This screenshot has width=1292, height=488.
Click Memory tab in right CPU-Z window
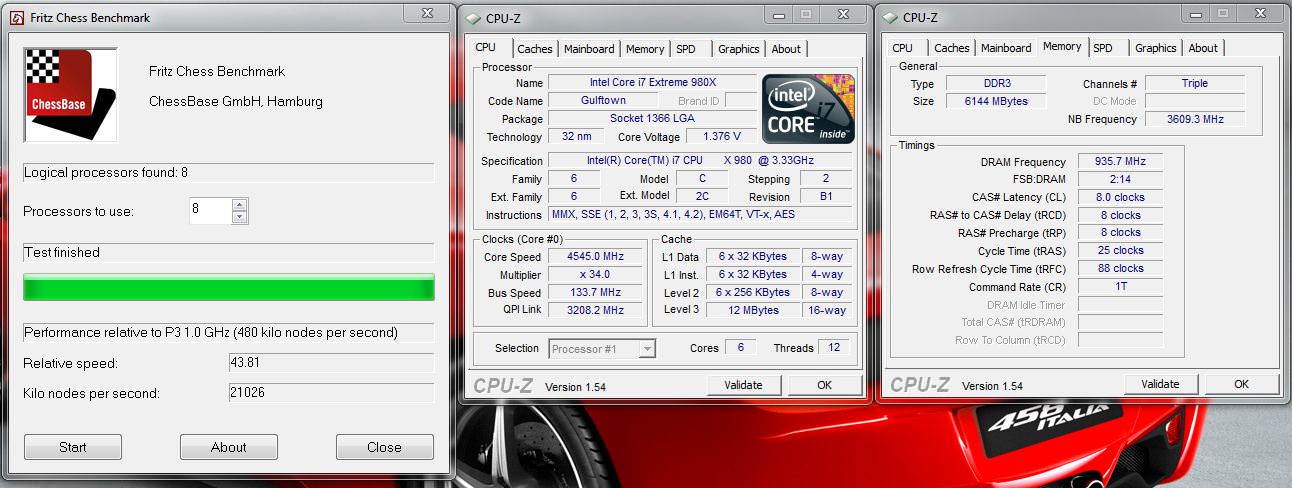(x=1062, y=46)
